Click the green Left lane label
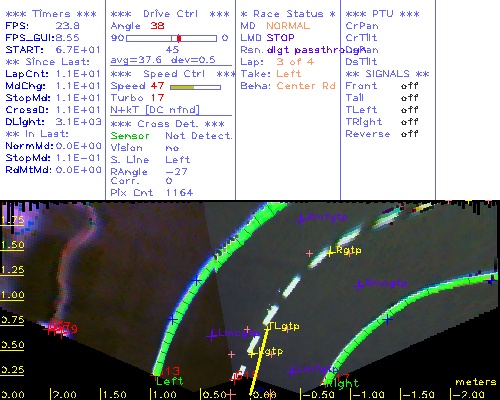 [169, 381]
